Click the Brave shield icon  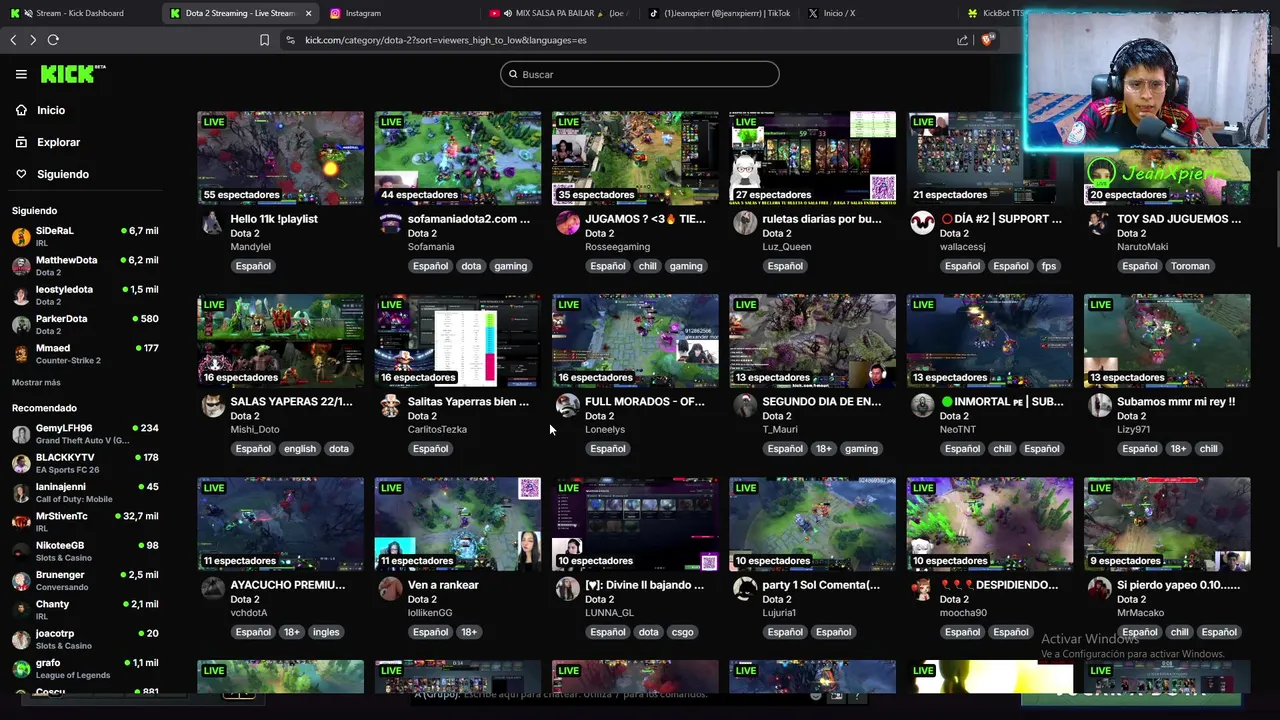click(x=987, y=40)
